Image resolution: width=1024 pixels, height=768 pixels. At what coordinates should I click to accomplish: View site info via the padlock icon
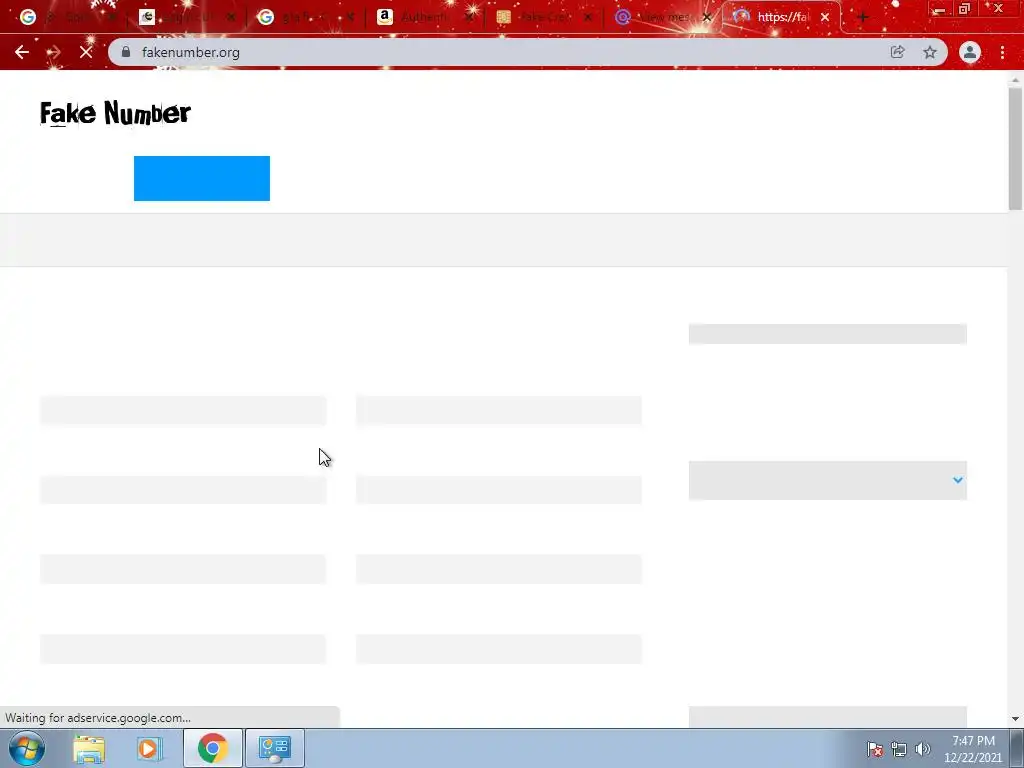[126, 52]
